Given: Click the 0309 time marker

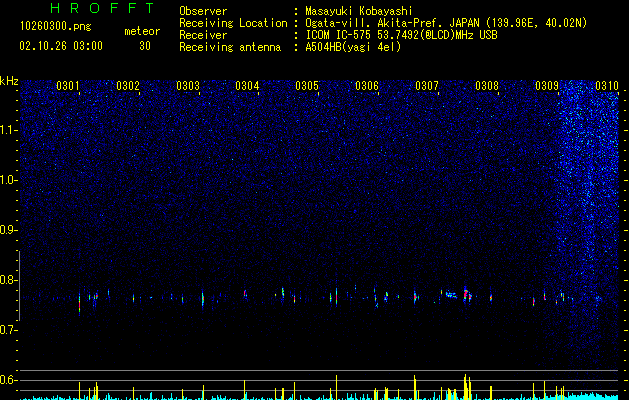Looking at the screenshot, I should [x=547, y=86].
